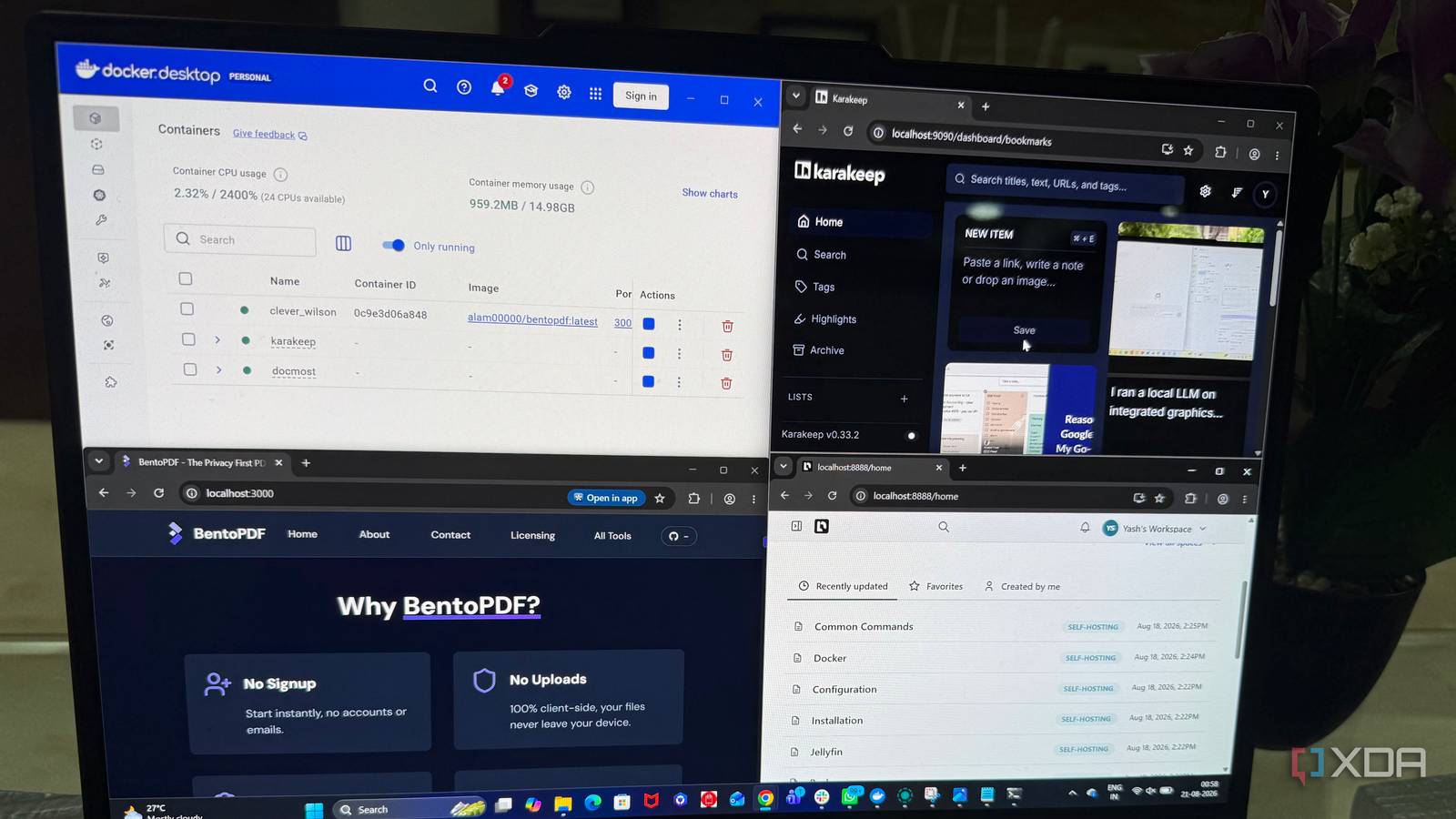Open more actions for docmost container
1456x819 pixels.
click(679, 382)
